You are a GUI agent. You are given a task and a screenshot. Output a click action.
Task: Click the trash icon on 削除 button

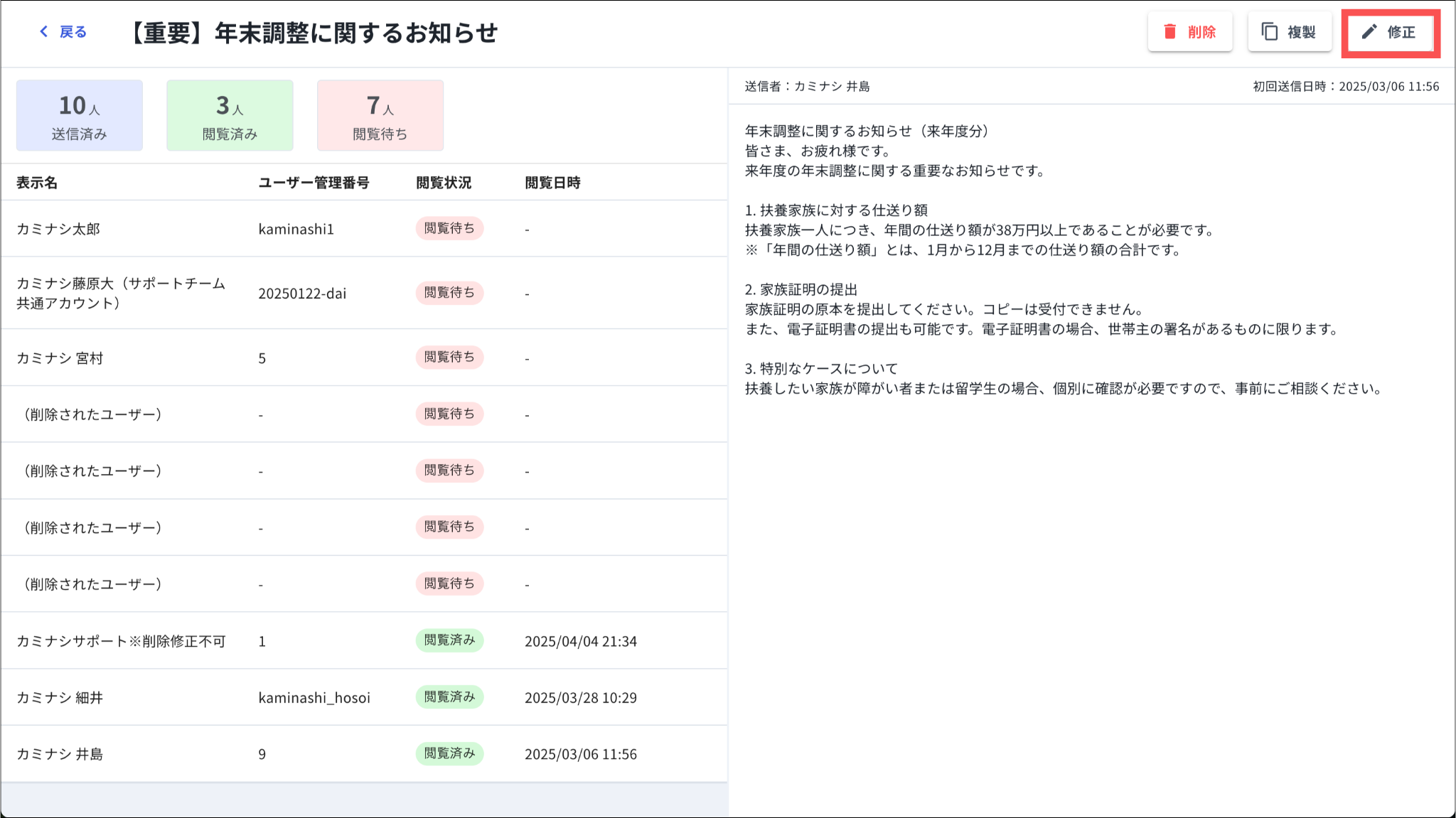(x=1169, y=32)
